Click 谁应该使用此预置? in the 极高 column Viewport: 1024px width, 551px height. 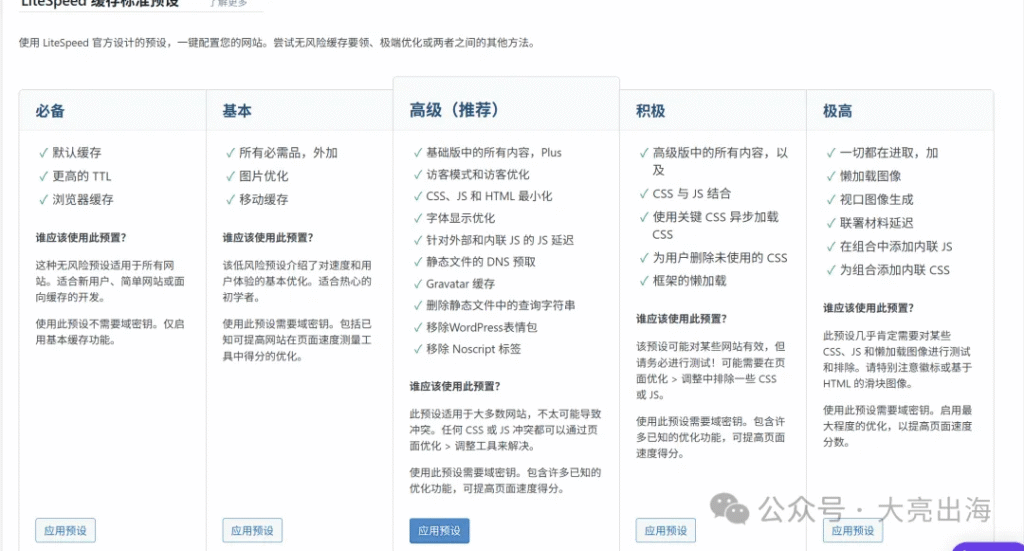point(869,308)
